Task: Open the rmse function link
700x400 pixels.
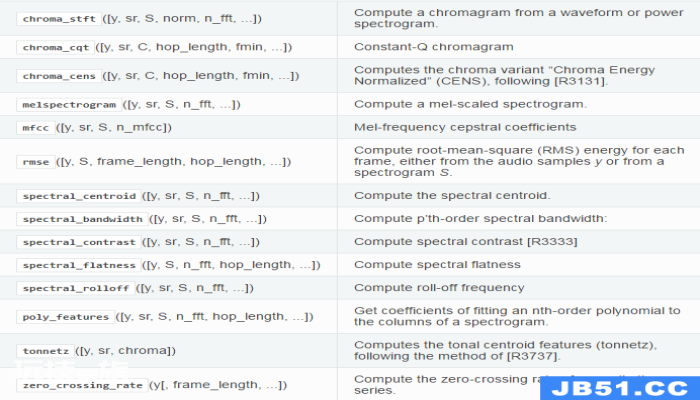Action: 36,162
